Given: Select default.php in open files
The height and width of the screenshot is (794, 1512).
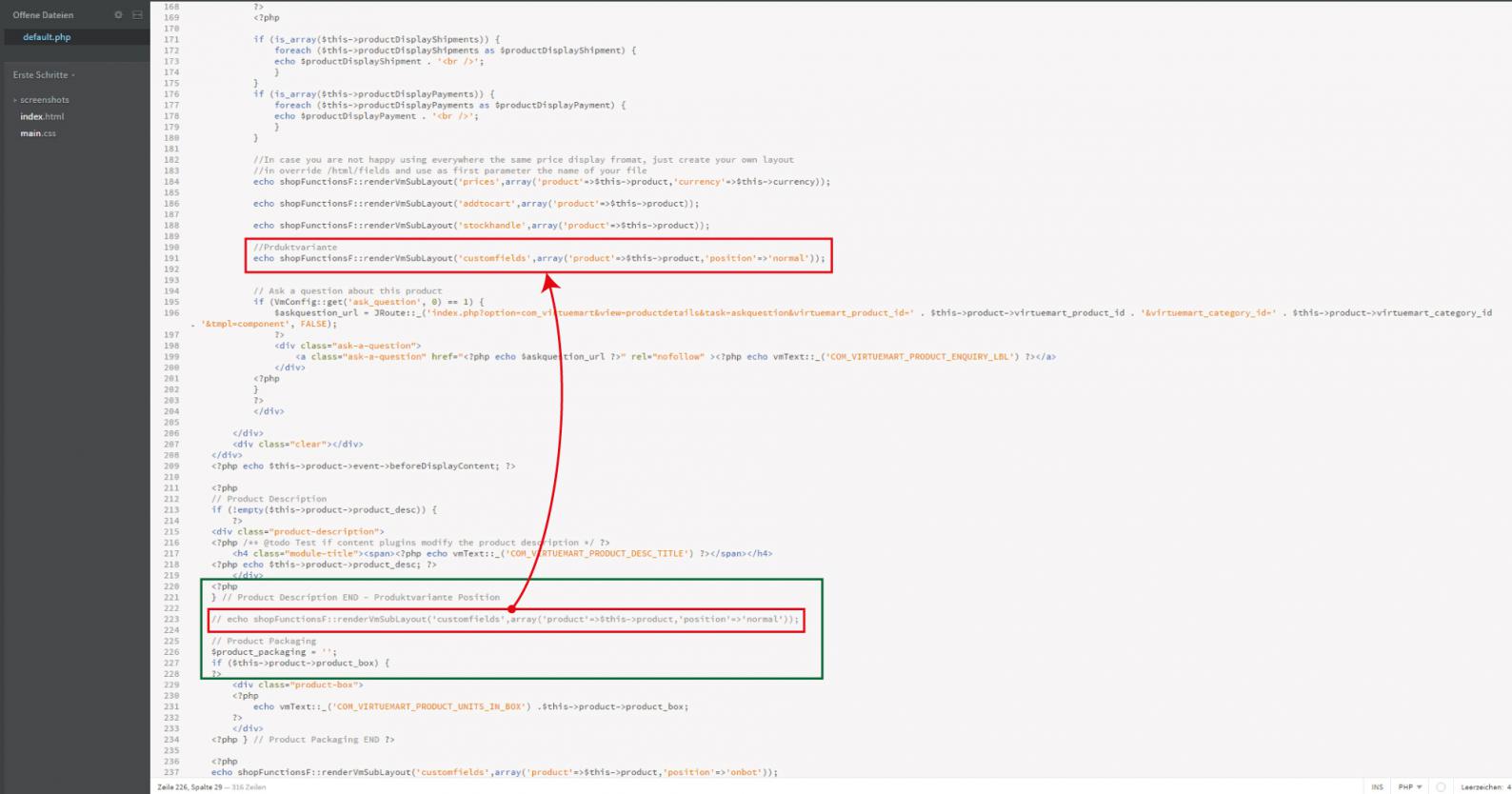Looking at the screenshot, I should point(47,37).
